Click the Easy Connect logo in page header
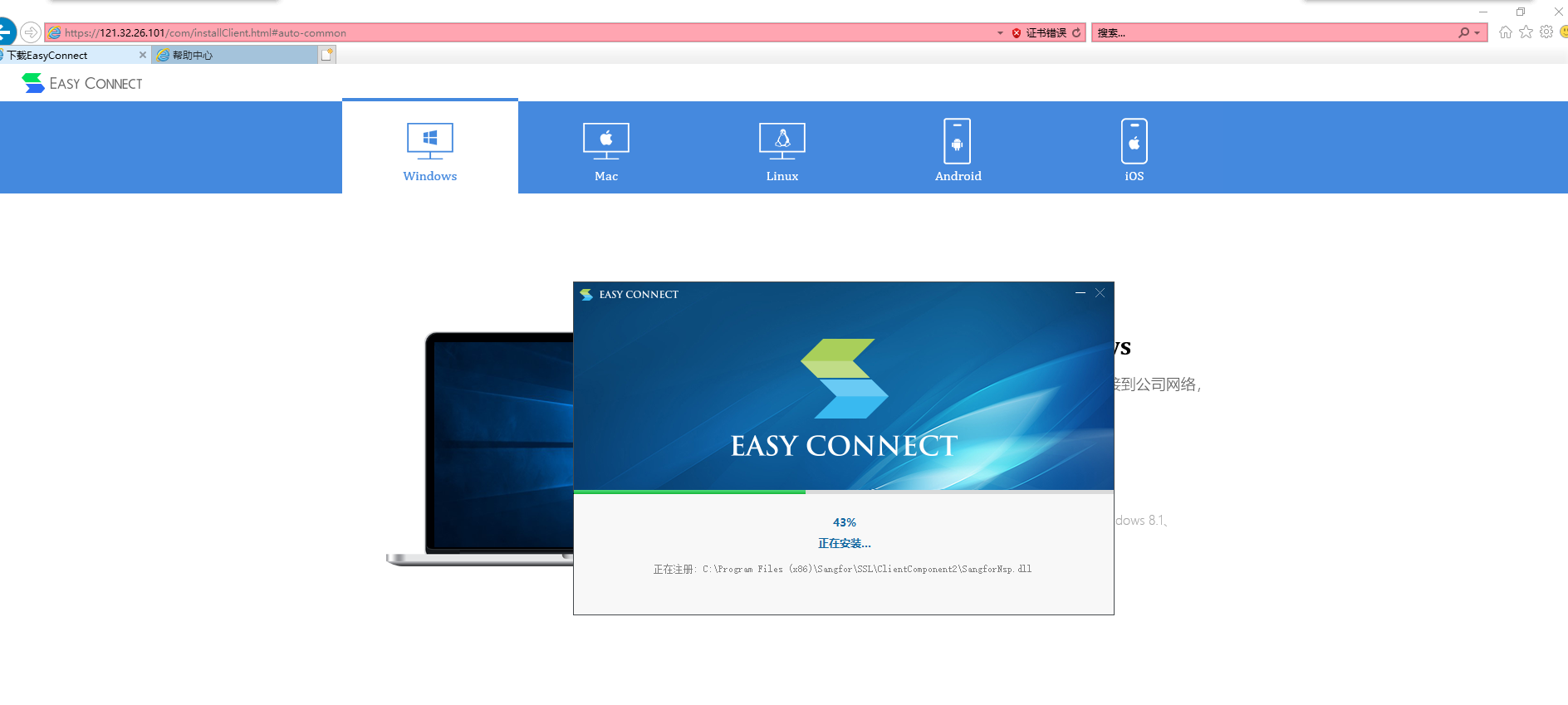Viewport: 1568px width, 705px height. (82, 83)
